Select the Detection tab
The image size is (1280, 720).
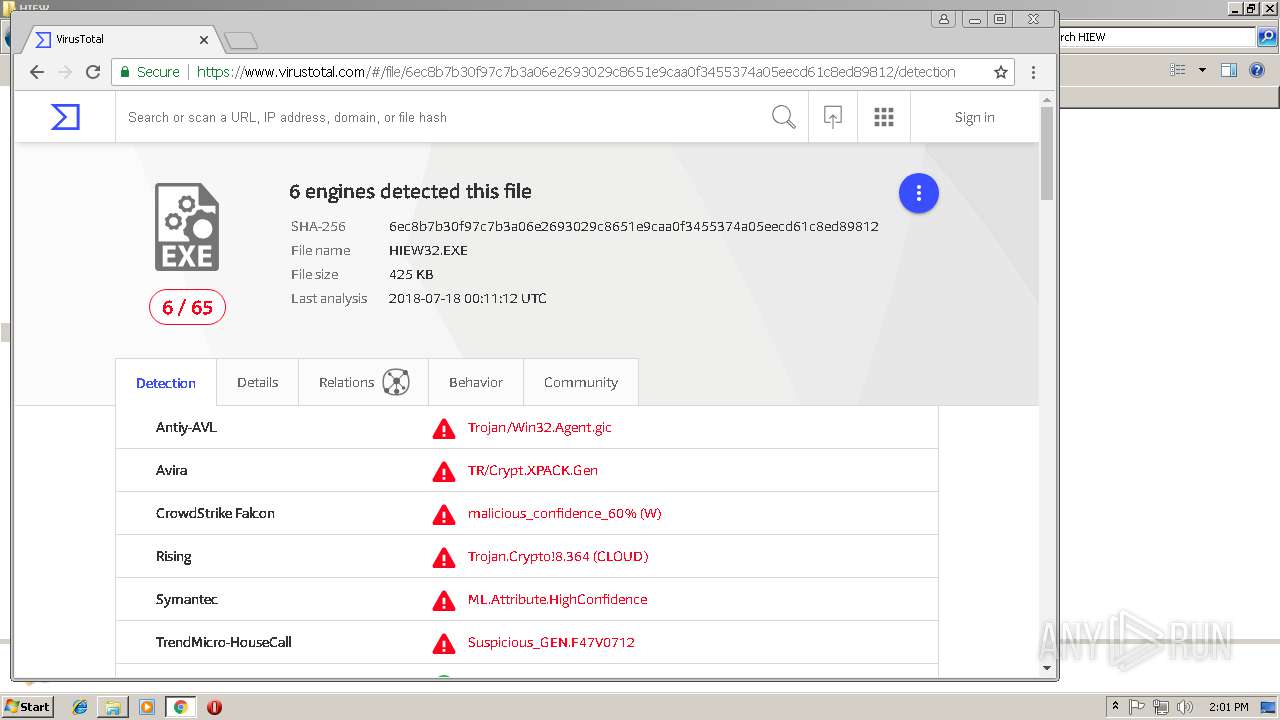coord(166,383)
